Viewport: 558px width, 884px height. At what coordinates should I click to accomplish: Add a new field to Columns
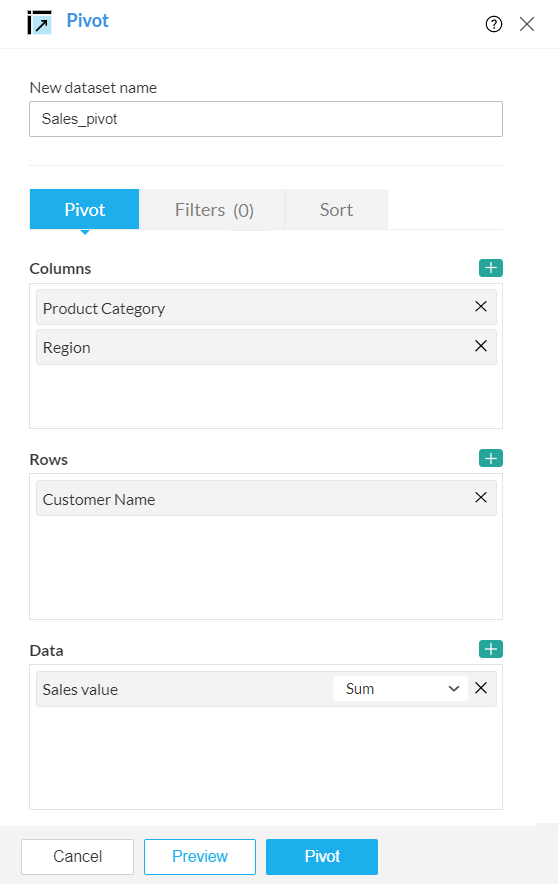click(x=490, y=268)
